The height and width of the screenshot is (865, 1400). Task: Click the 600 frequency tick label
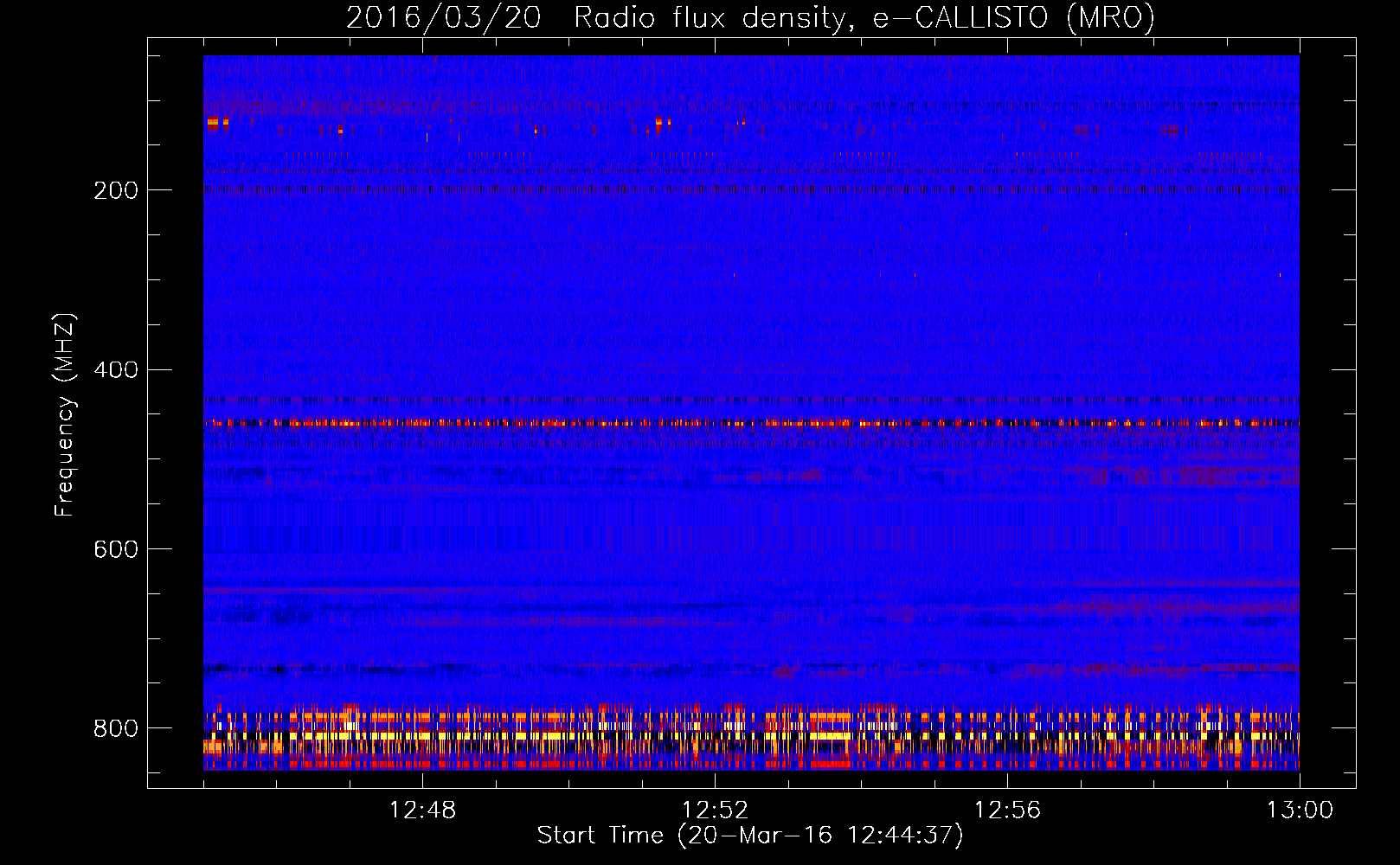coord(115,550)
